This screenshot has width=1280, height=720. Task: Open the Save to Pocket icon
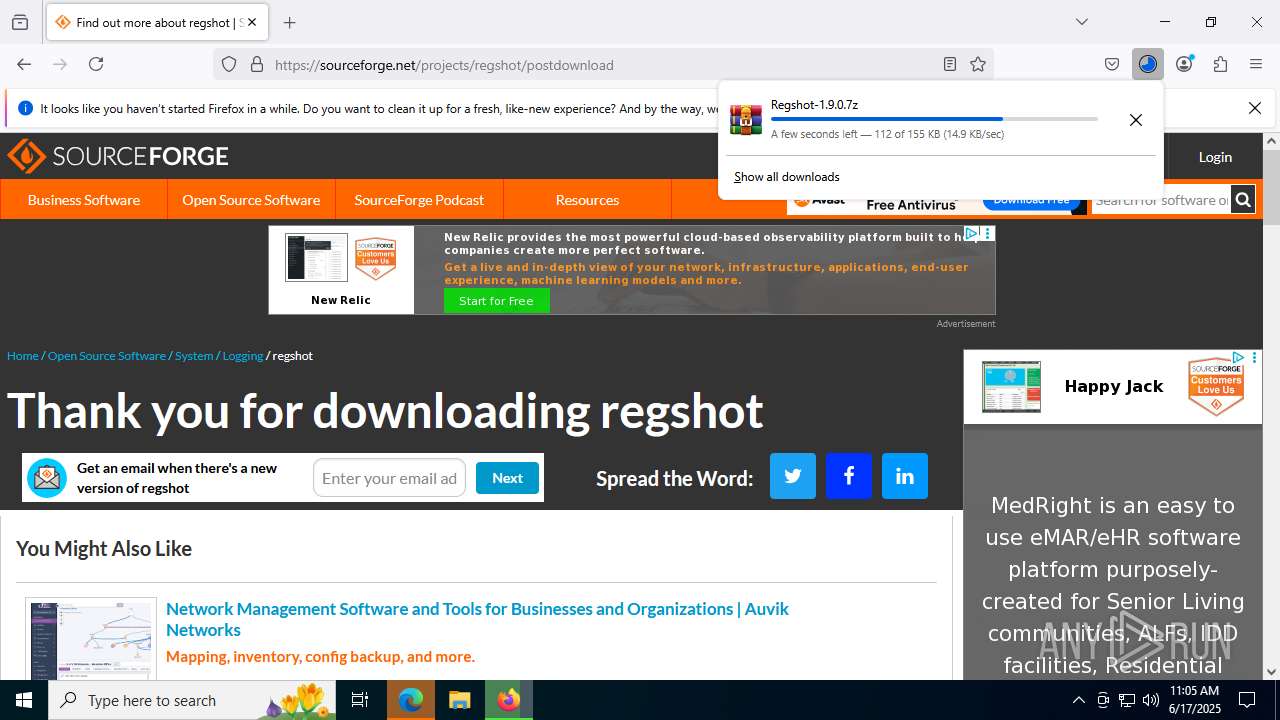pos(1112,64)
